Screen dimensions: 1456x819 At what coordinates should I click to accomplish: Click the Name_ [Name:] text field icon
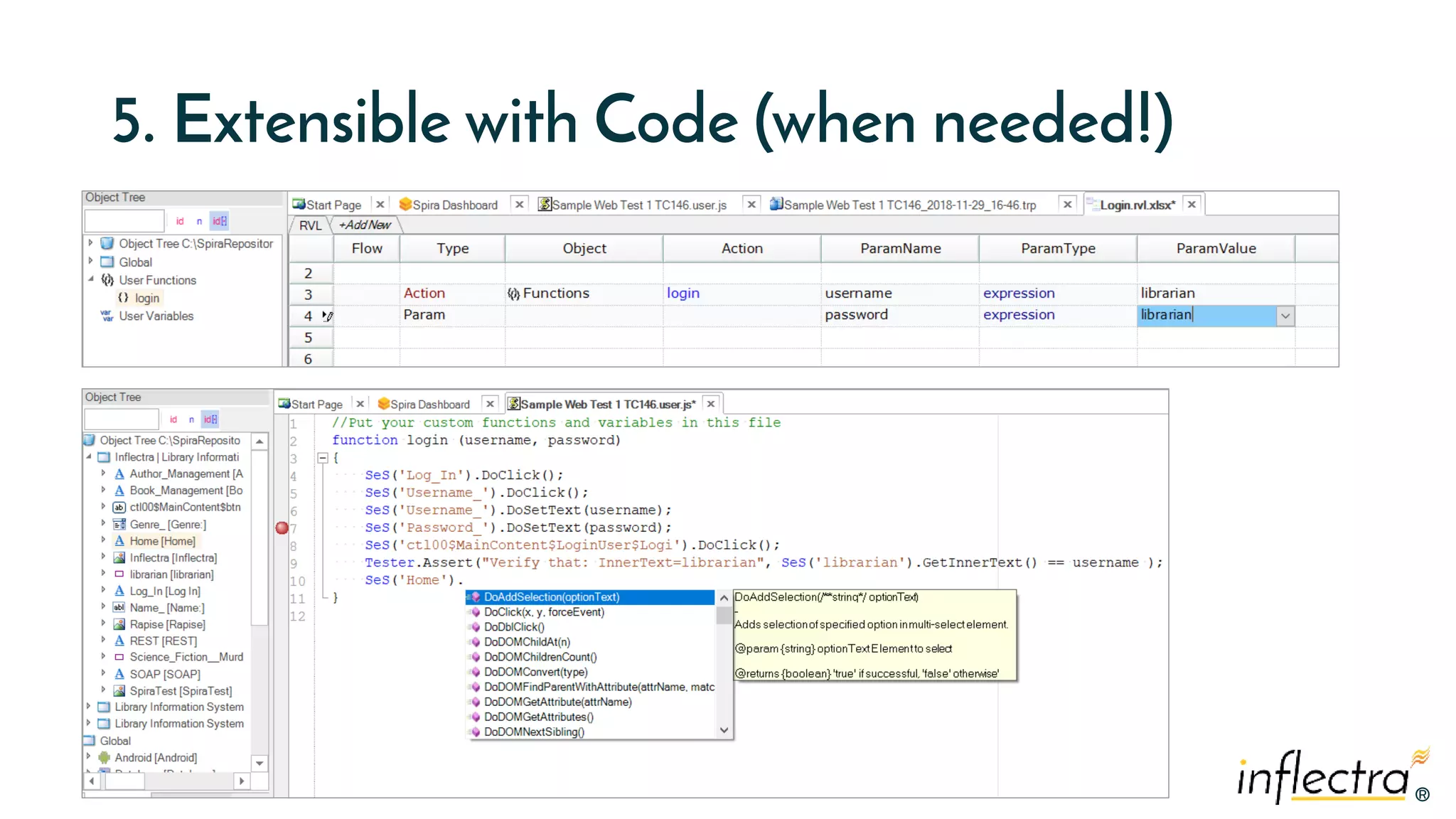pos(119,608)
